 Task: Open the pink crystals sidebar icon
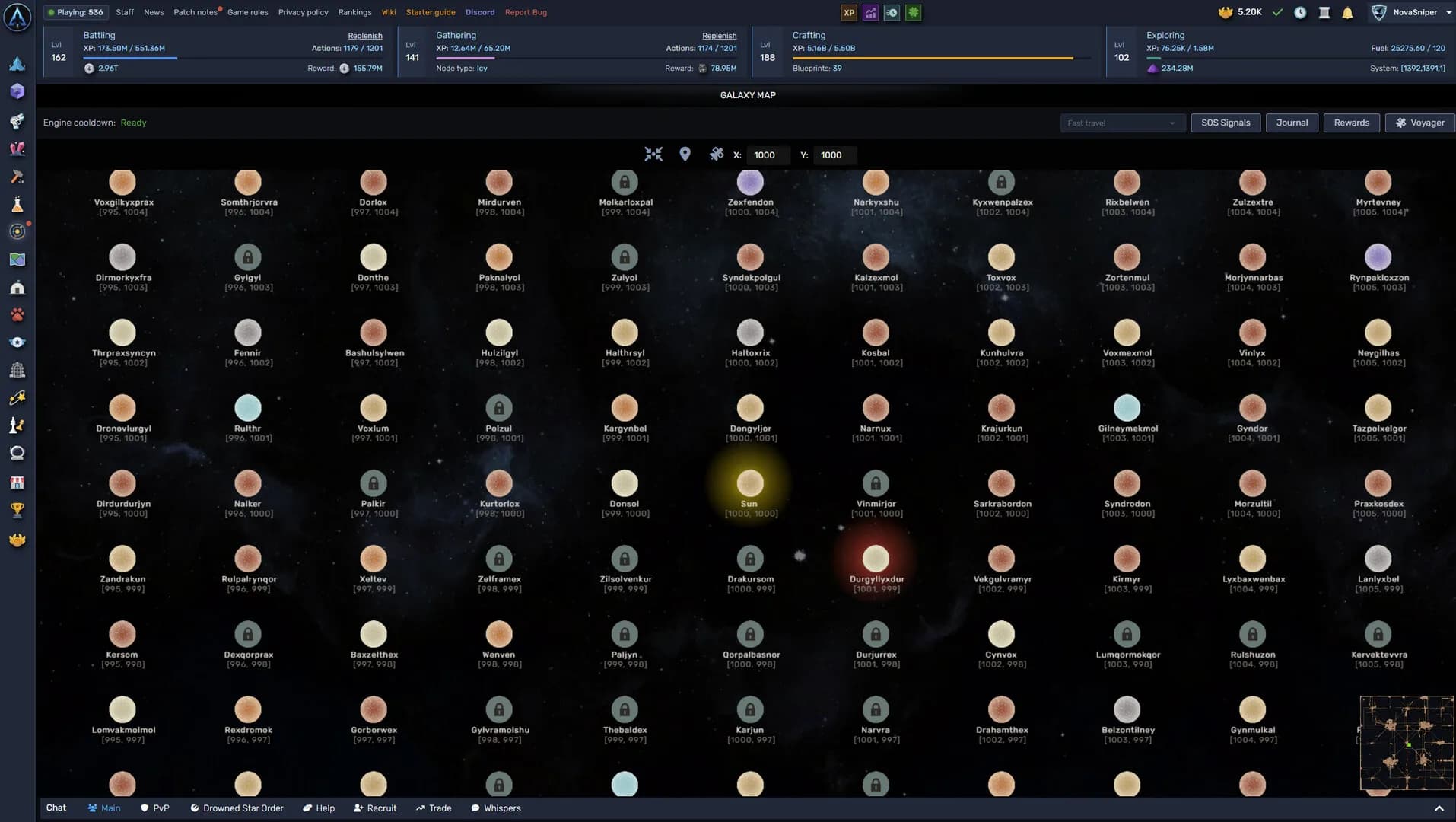(17, 148)
